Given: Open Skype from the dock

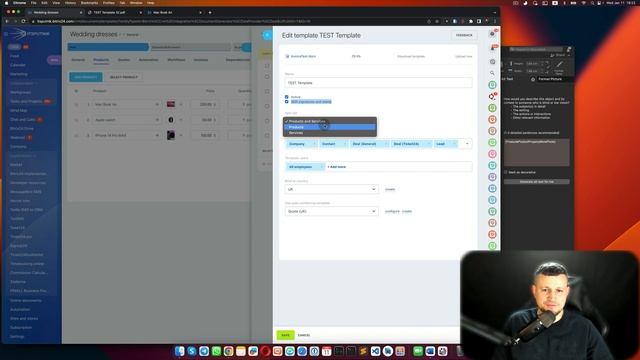Looking at the screenshot, I should click(x=192, y=351).
